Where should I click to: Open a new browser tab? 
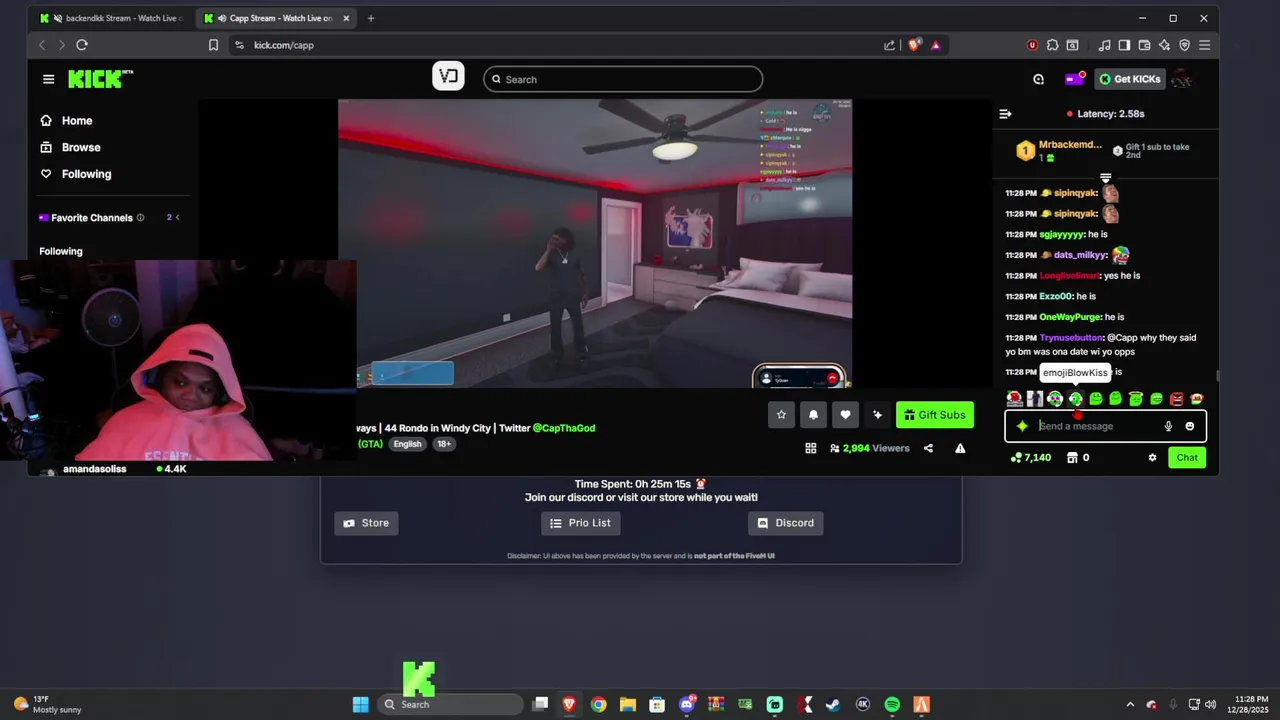370,18
